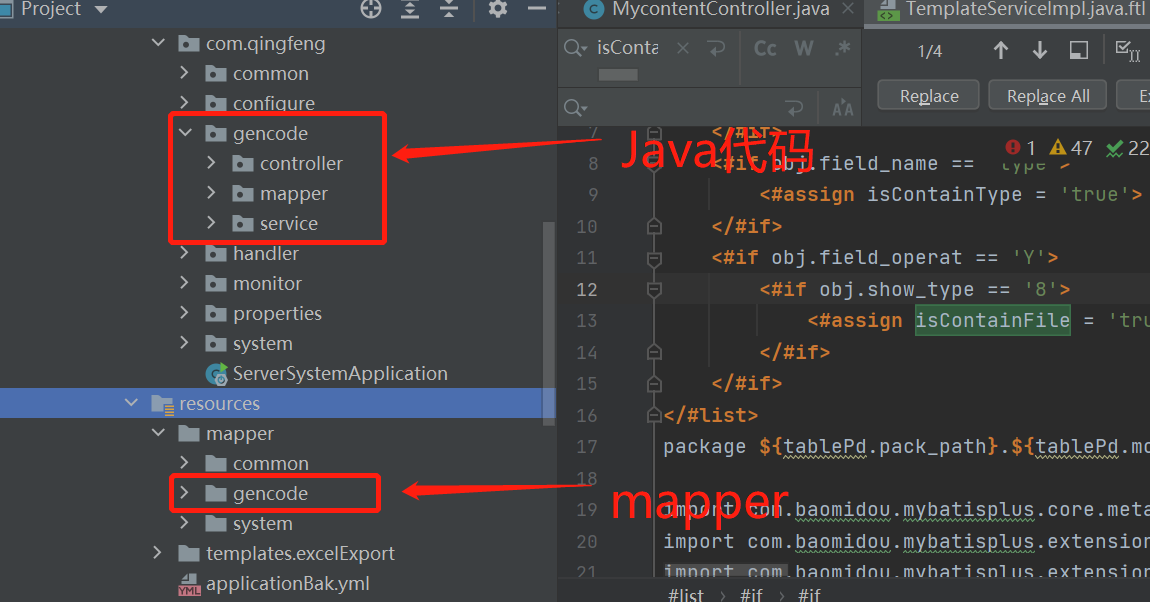Click the errors count indicator
Viewport: 1150px width, 602px height.
pos(1021,148)
